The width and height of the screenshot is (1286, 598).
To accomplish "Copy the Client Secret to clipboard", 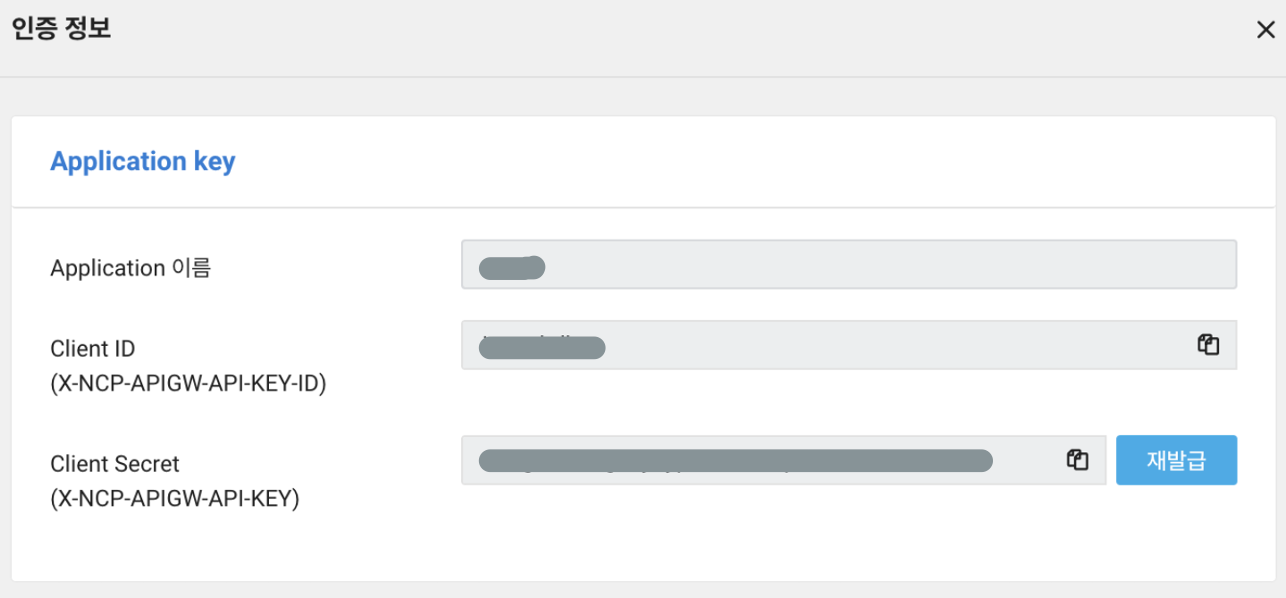I will (x=1077, y=460).
